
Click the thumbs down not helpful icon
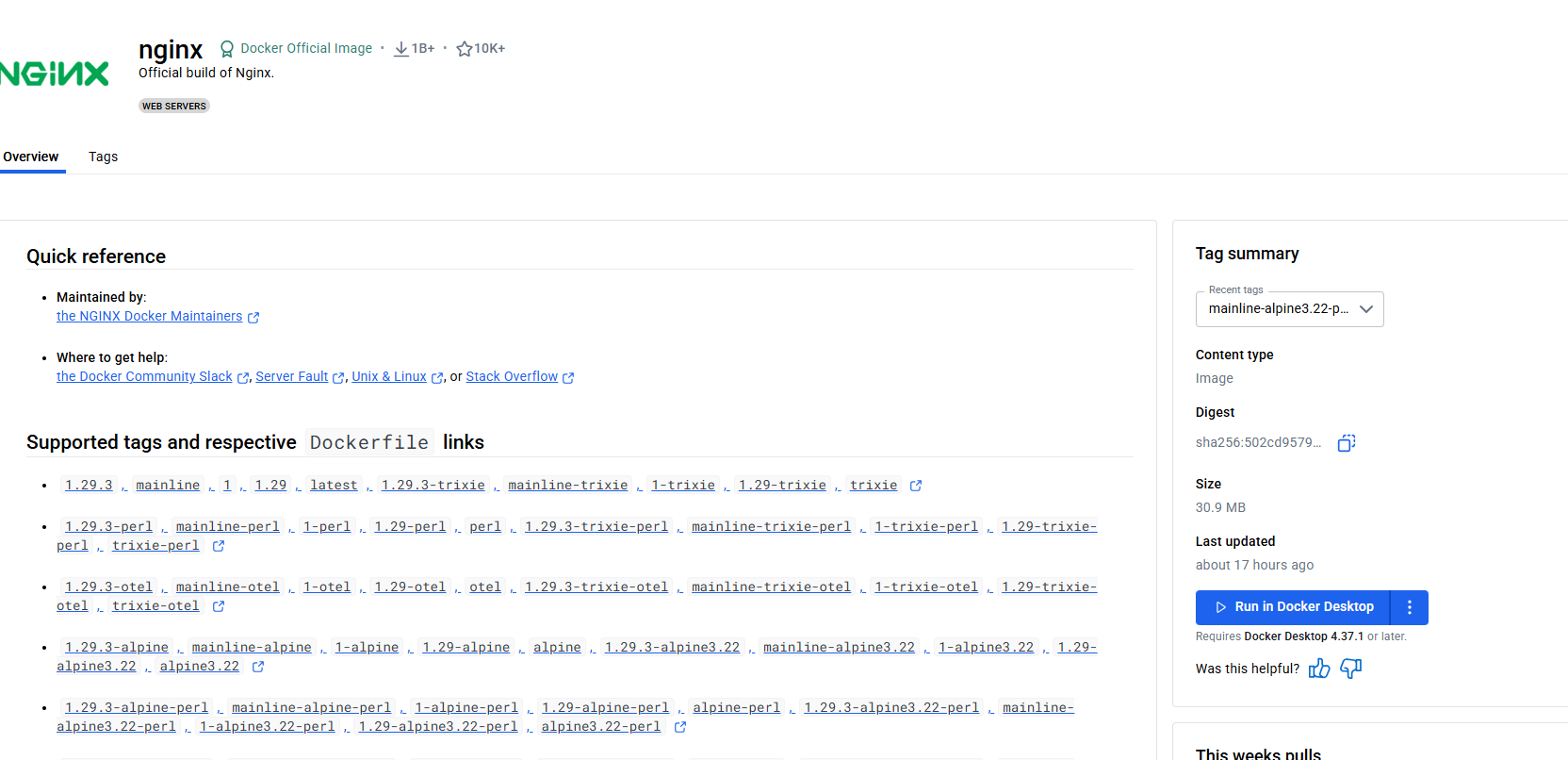pos(1351,669)
